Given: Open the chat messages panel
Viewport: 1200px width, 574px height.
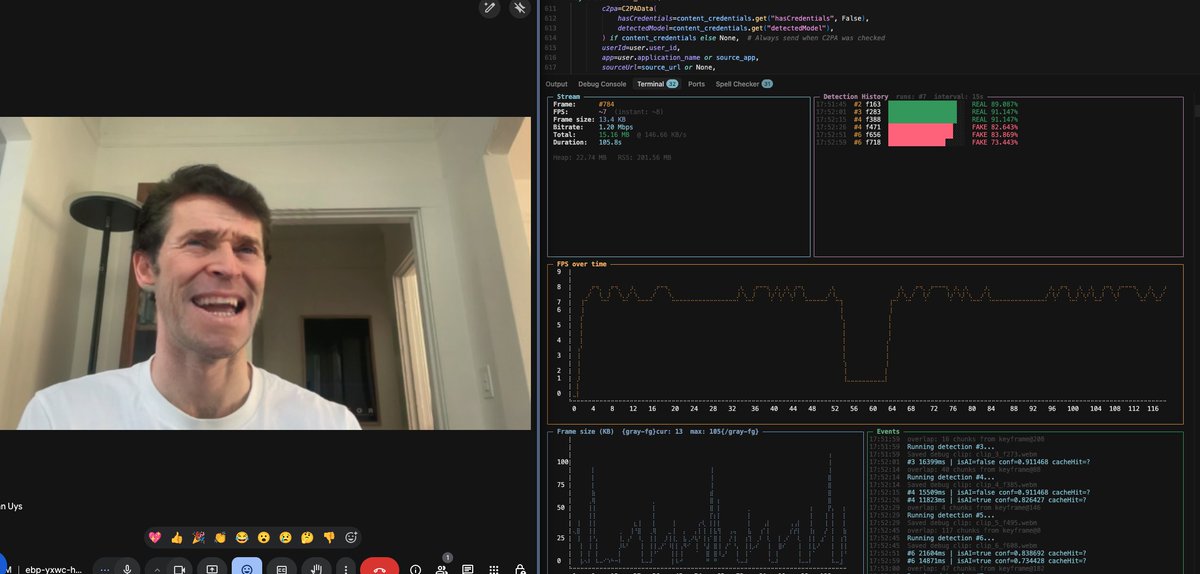Looking at the screenshot, I should (x=467, y=569).
